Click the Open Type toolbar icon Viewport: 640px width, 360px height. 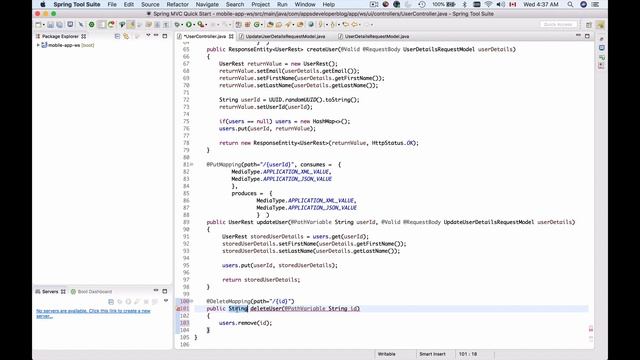(270, 24)
